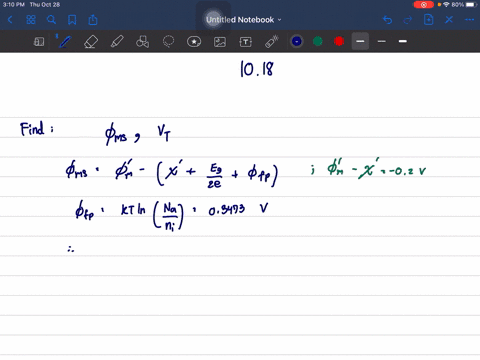Screen dimensions: 480x360
Task: Tap the green -0.2 V note
Action: [x=407, y=171]
